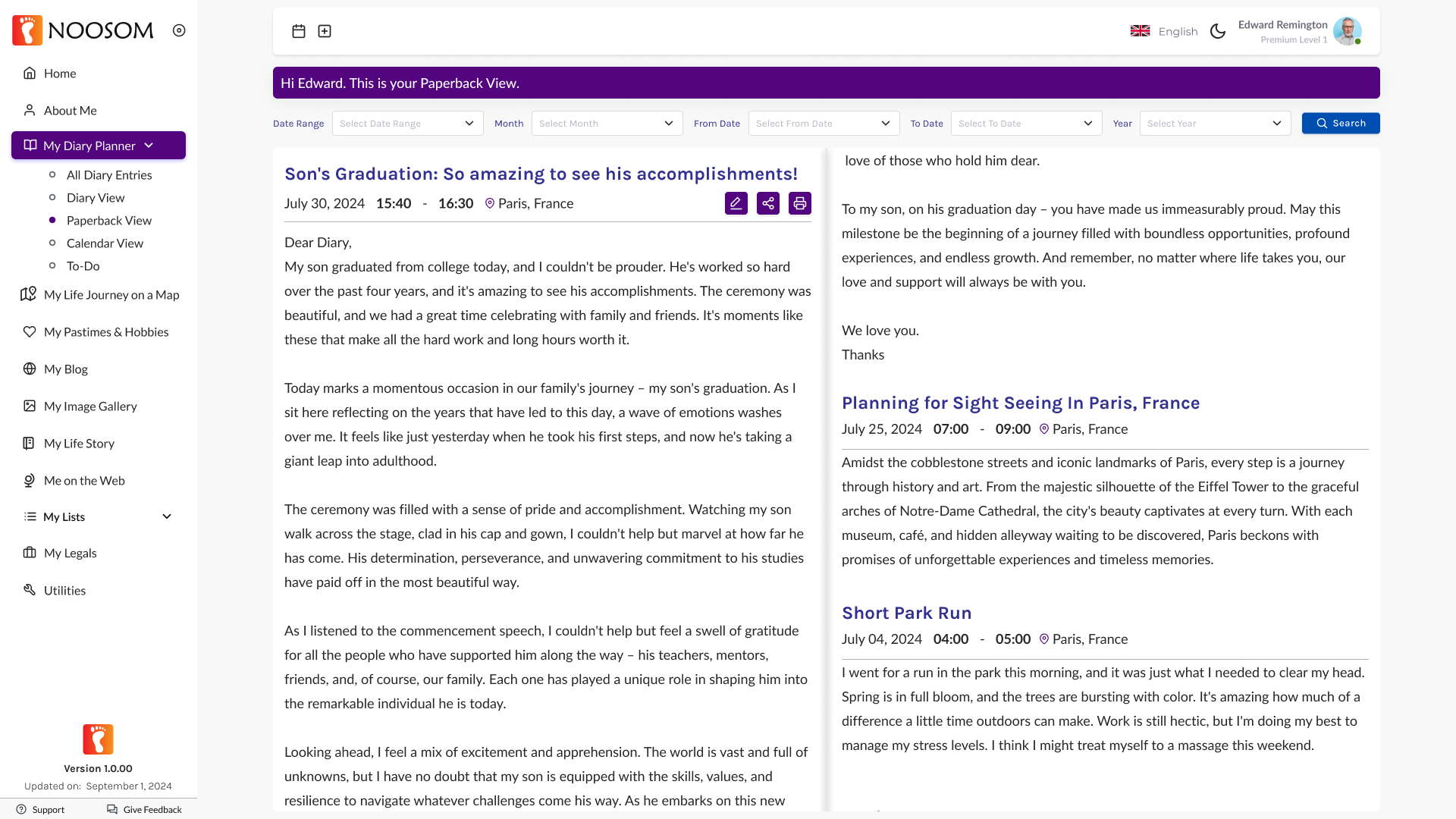This screenshot has width=1456, height=819.
Task: Open the My Blog menu item
Action: pos(65,369)
